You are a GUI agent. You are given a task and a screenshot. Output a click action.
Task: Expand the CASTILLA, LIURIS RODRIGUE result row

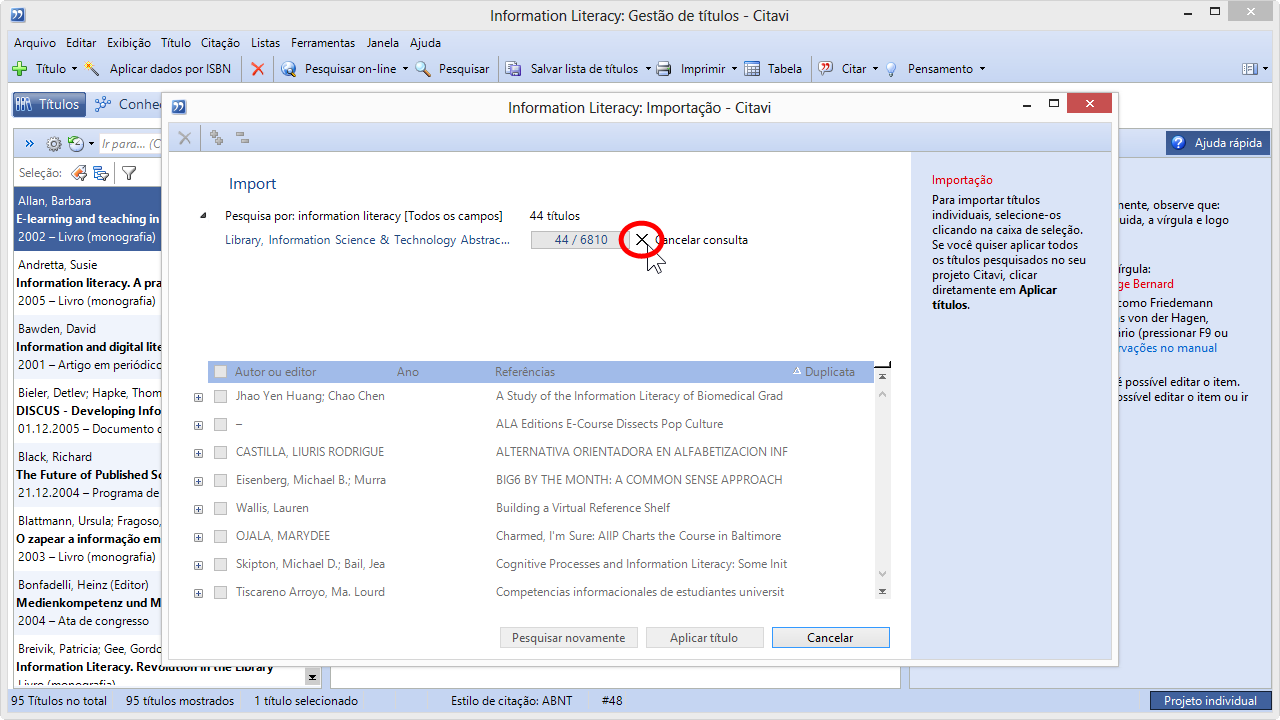pos(198,453)
